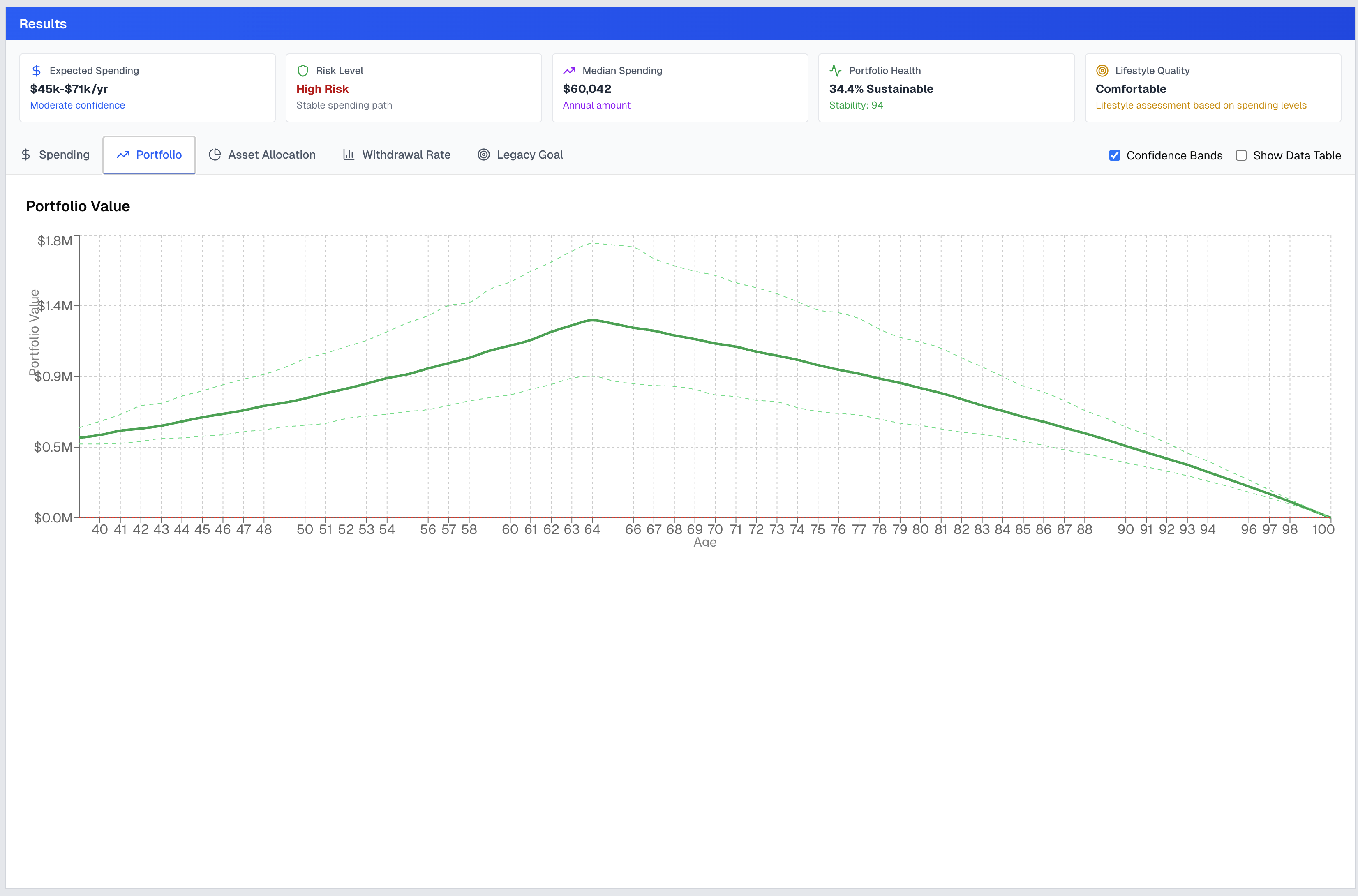Click the $45k-$71k/yr expected spending value
This screenshot has height=896, width=1358.
click(69, 89)
